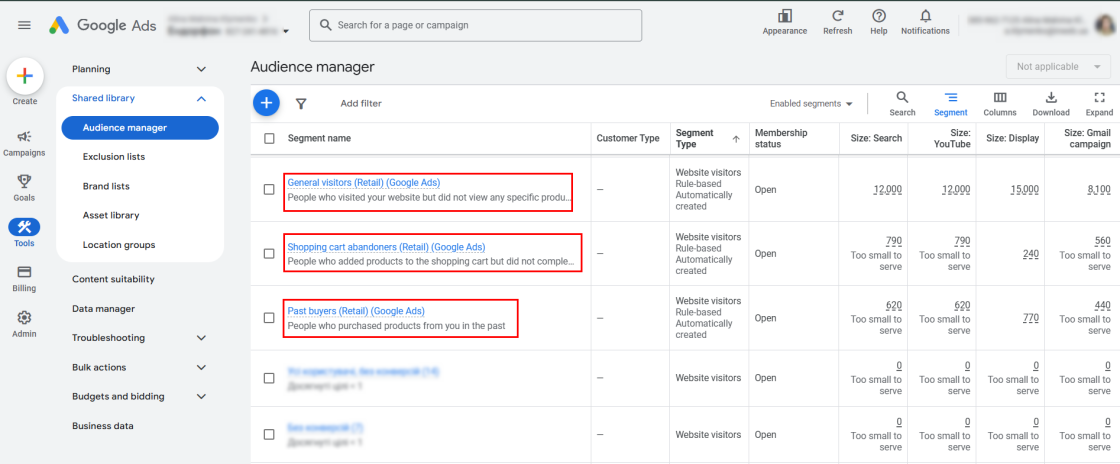
Task: Click the user profile avatar
Action: click(x=1103, y=26)
